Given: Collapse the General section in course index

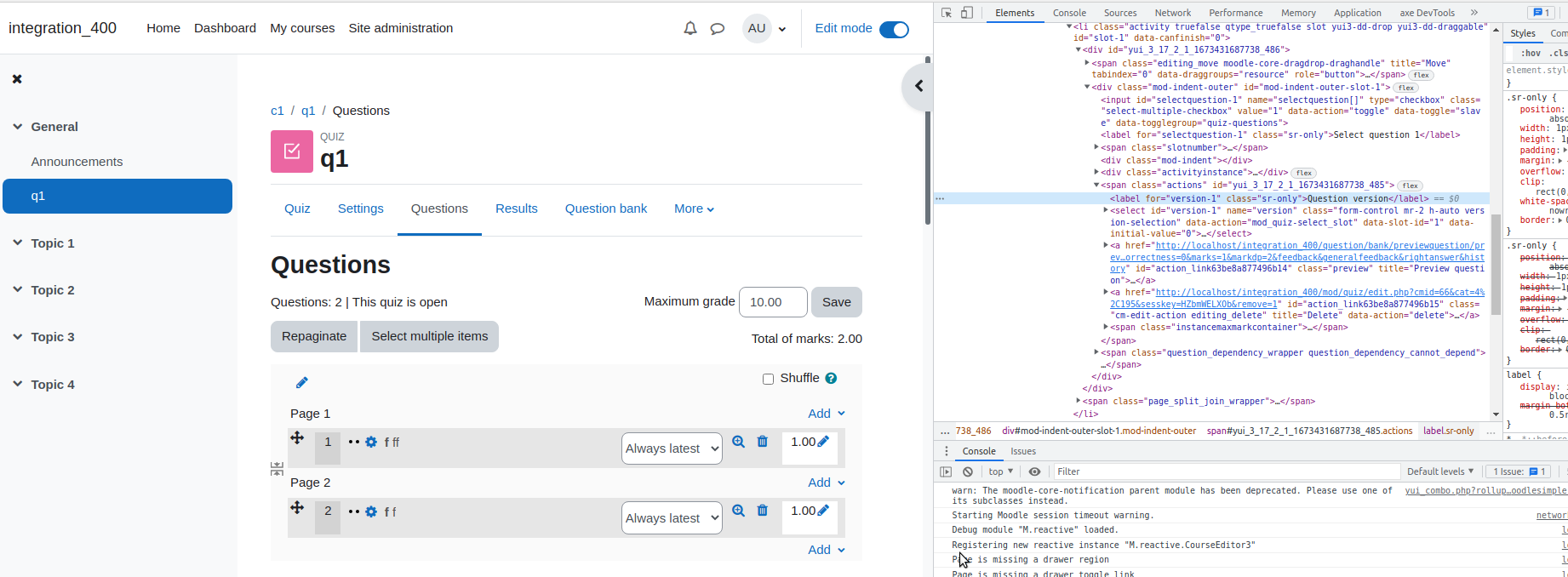Looking at the screenshot, I should pos(17,127).
